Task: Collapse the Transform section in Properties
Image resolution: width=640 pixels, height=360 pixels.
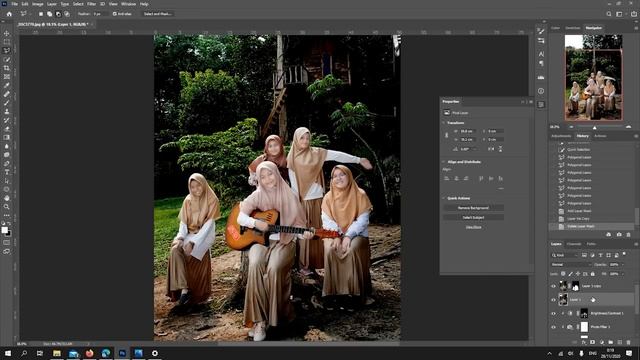Action: [444, 123]
